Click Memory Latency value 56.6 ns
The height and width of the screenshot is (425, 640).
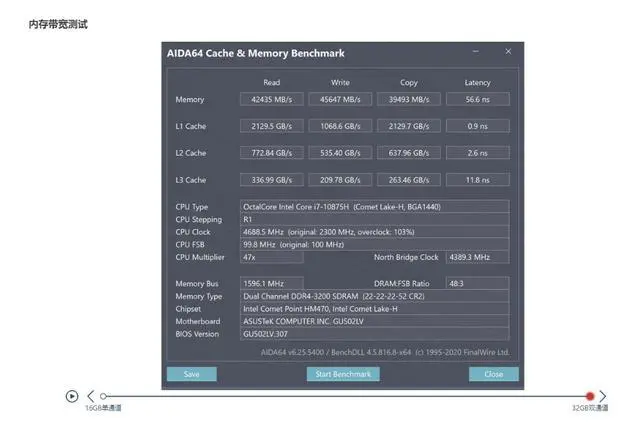coord(478,99)
